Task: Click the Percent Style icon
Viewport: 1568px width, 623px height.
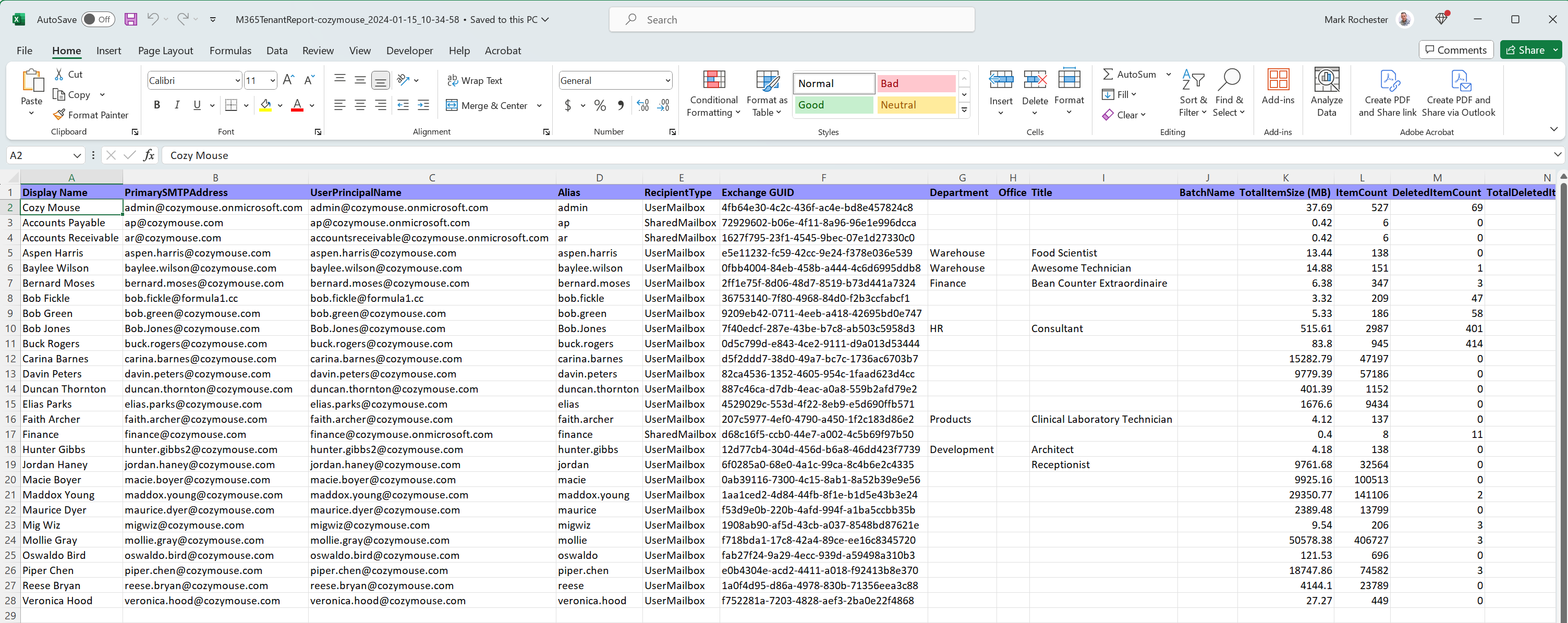Action: [600, 105]
